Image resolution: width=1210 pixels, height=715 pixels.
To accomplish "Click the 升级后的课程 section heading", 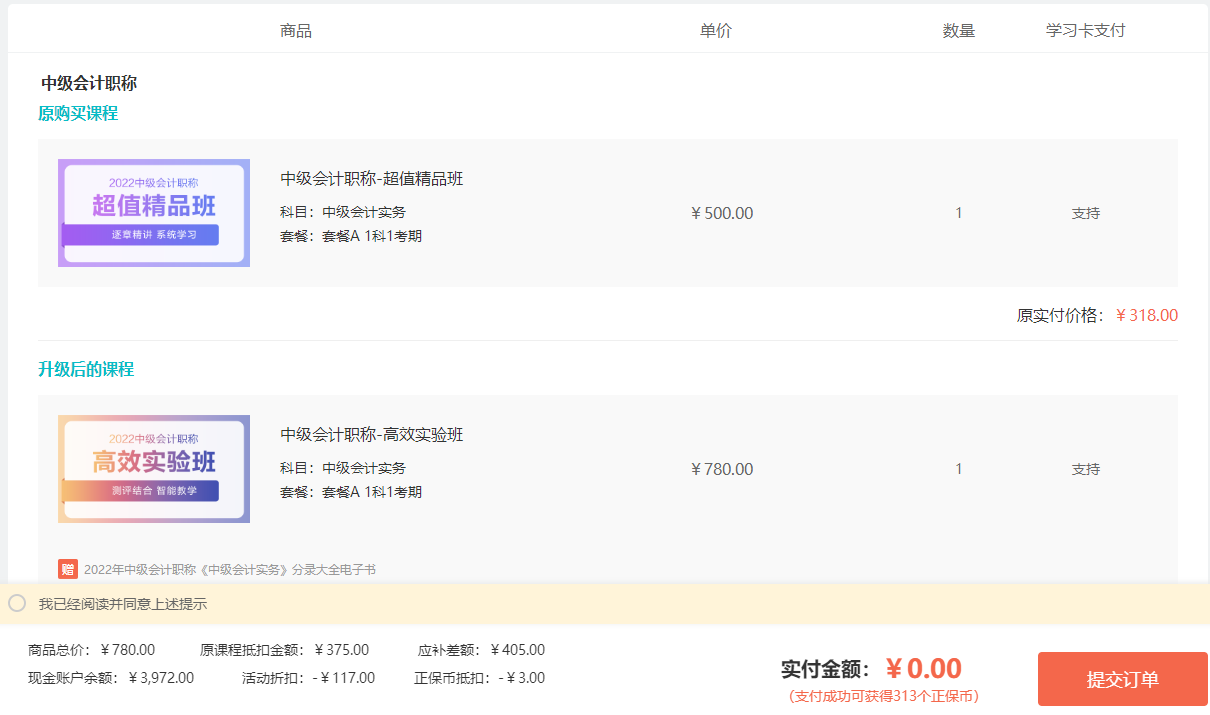I will (86, 370).
